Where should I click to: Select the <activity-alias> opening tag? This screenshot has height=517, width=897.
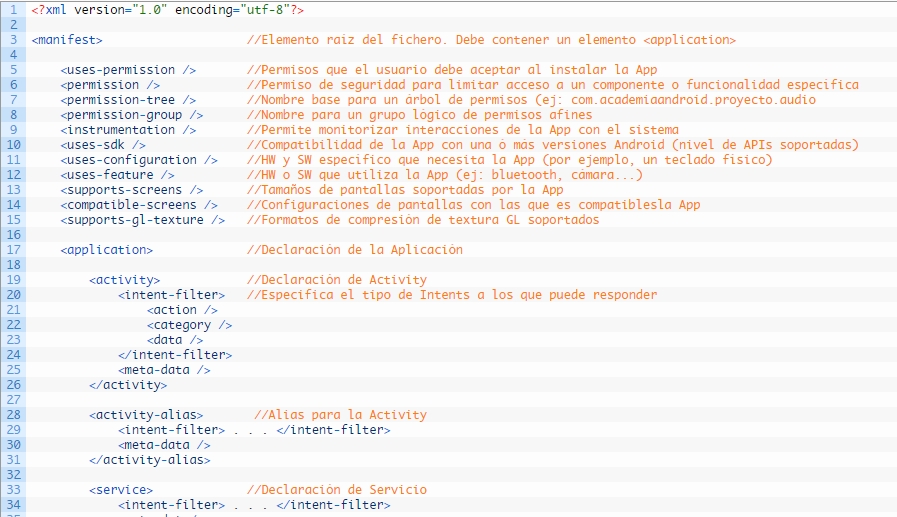[146, 415]
